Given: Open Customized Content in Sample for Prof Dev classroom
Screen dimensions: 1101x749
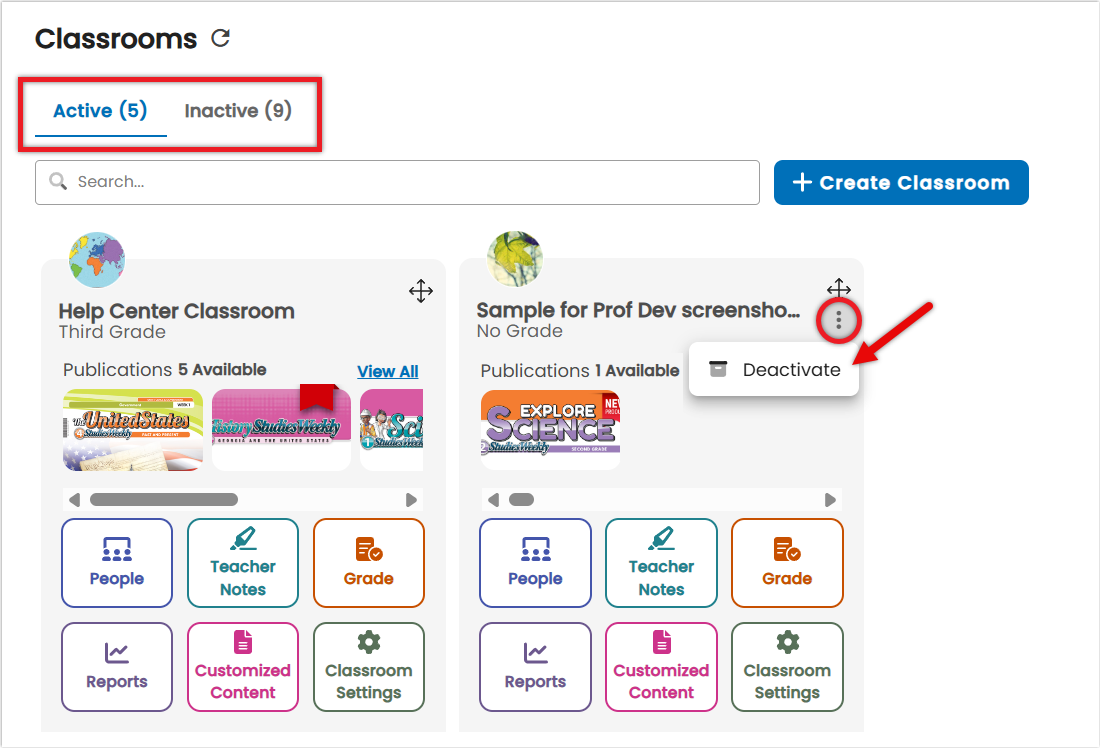Looking at the screenshot, I should [x=661, y=667].
